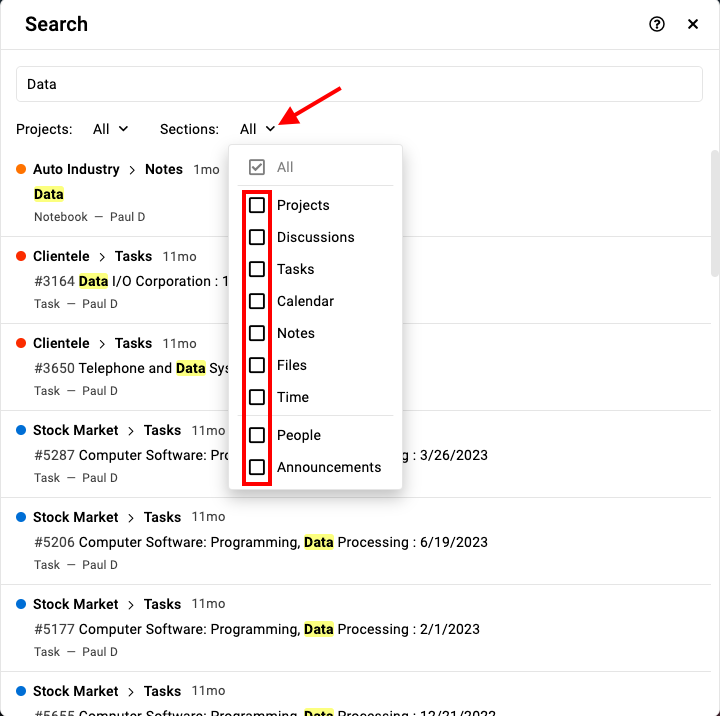720x716 pixels.
Task: Open the highlighted Data notebook result
Action: (x=49, y=194)
